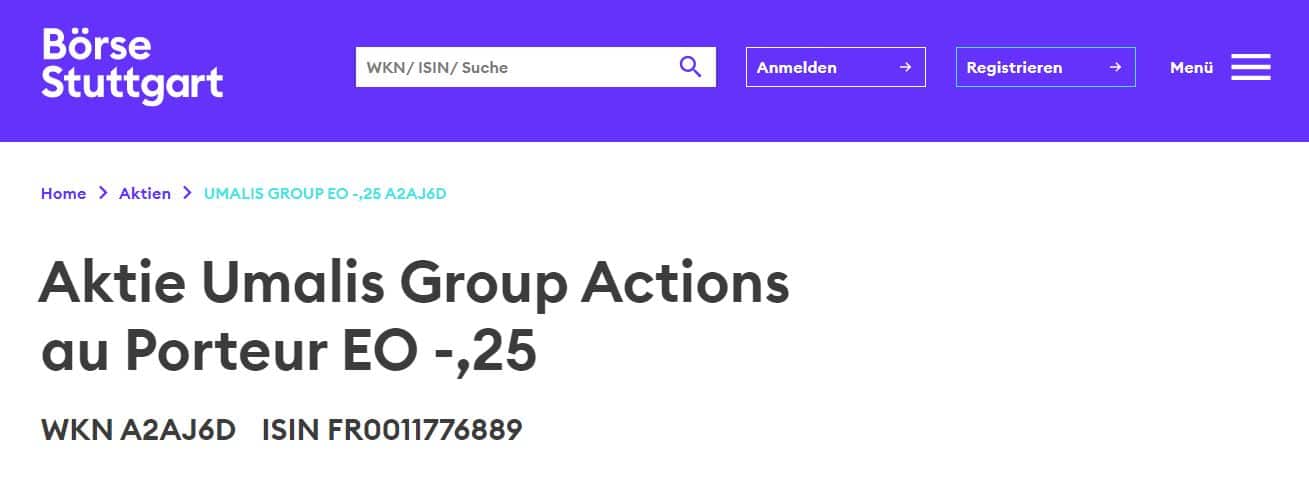Click the Anmelden button
Image resolution: width=1309 pixels, height=489 pixels.
[836, 67]
